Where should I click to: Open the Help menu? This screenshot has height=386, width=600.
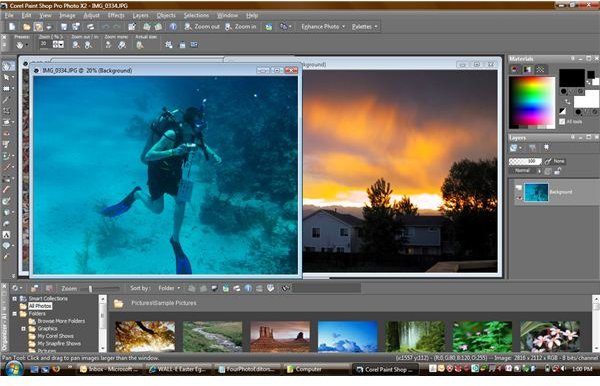pos(252,15)
